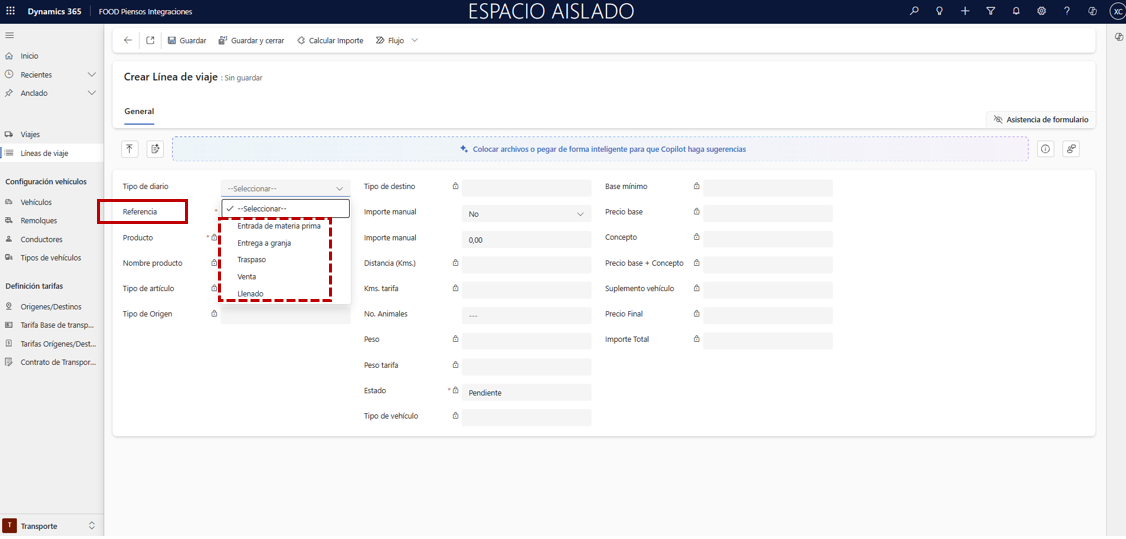Expand the Recientes section
Image resolution: width=1126 pixels, height=539 pixels.
click(x=92, y=75)
